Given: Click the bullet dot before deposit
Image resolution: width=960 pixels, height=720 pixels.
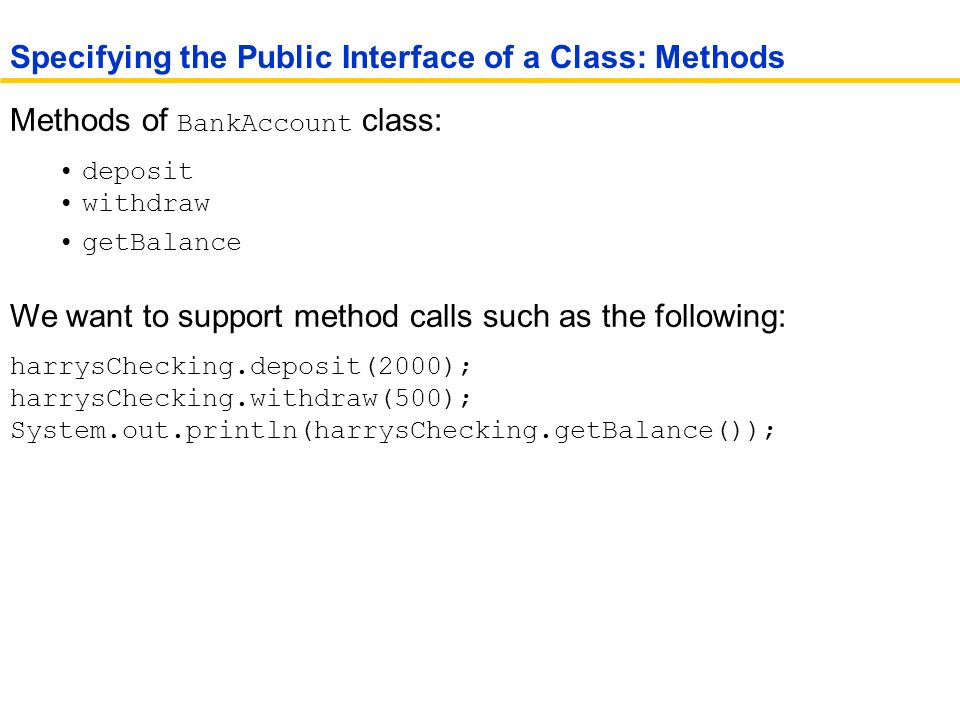Looking at the screenshot, I should (x=66, y=171).
